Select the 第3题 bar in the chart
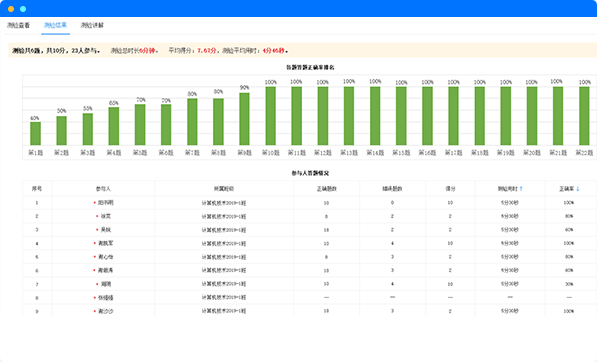This screenshot has height=362, width=597. [x=88, y=129]
